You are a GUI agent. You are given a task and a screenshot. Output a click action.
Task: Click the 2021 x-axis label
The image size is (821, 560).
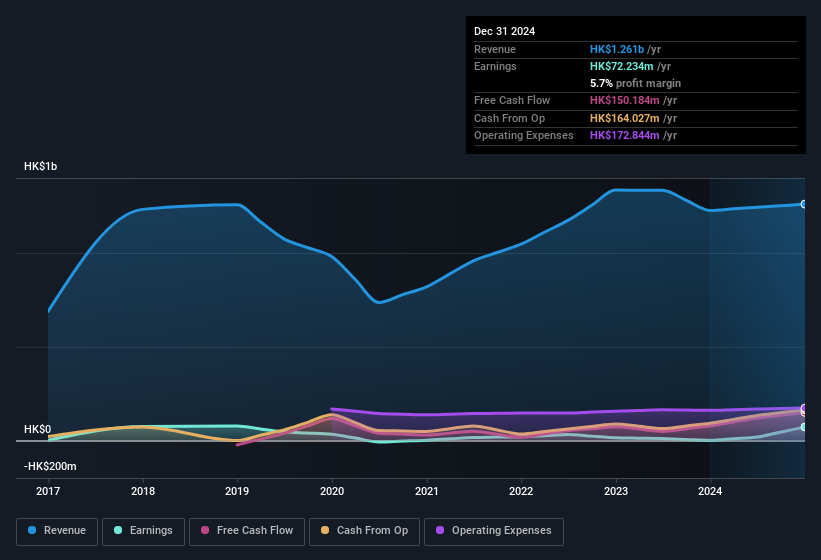[427, 491]
